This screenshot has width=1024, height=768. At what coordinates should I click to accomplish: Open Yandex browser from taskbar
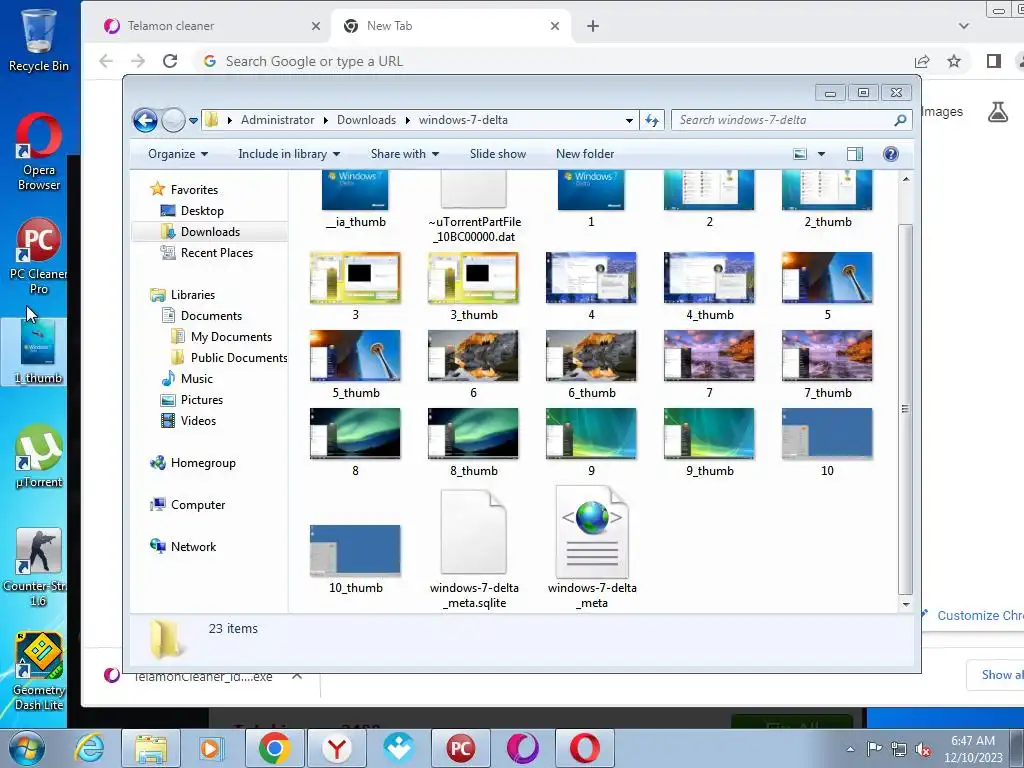(336, 748)
